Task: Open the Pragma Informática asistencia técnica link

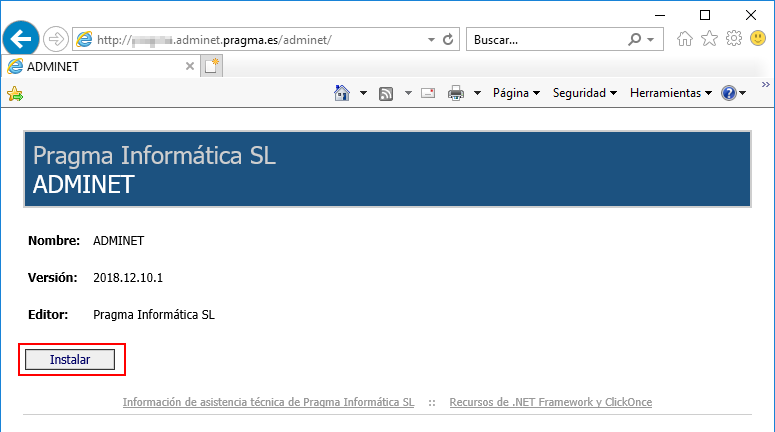Action: pos(268,402)
